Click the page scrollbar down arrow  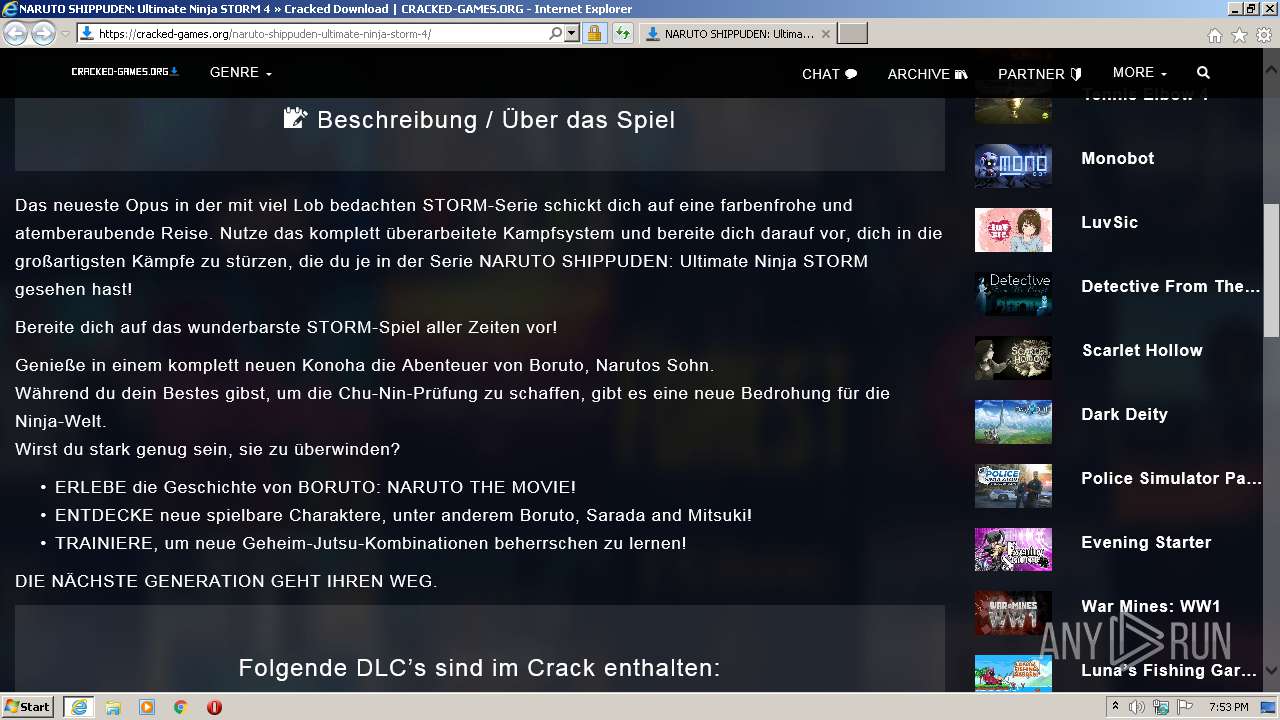click(1271, 671)
